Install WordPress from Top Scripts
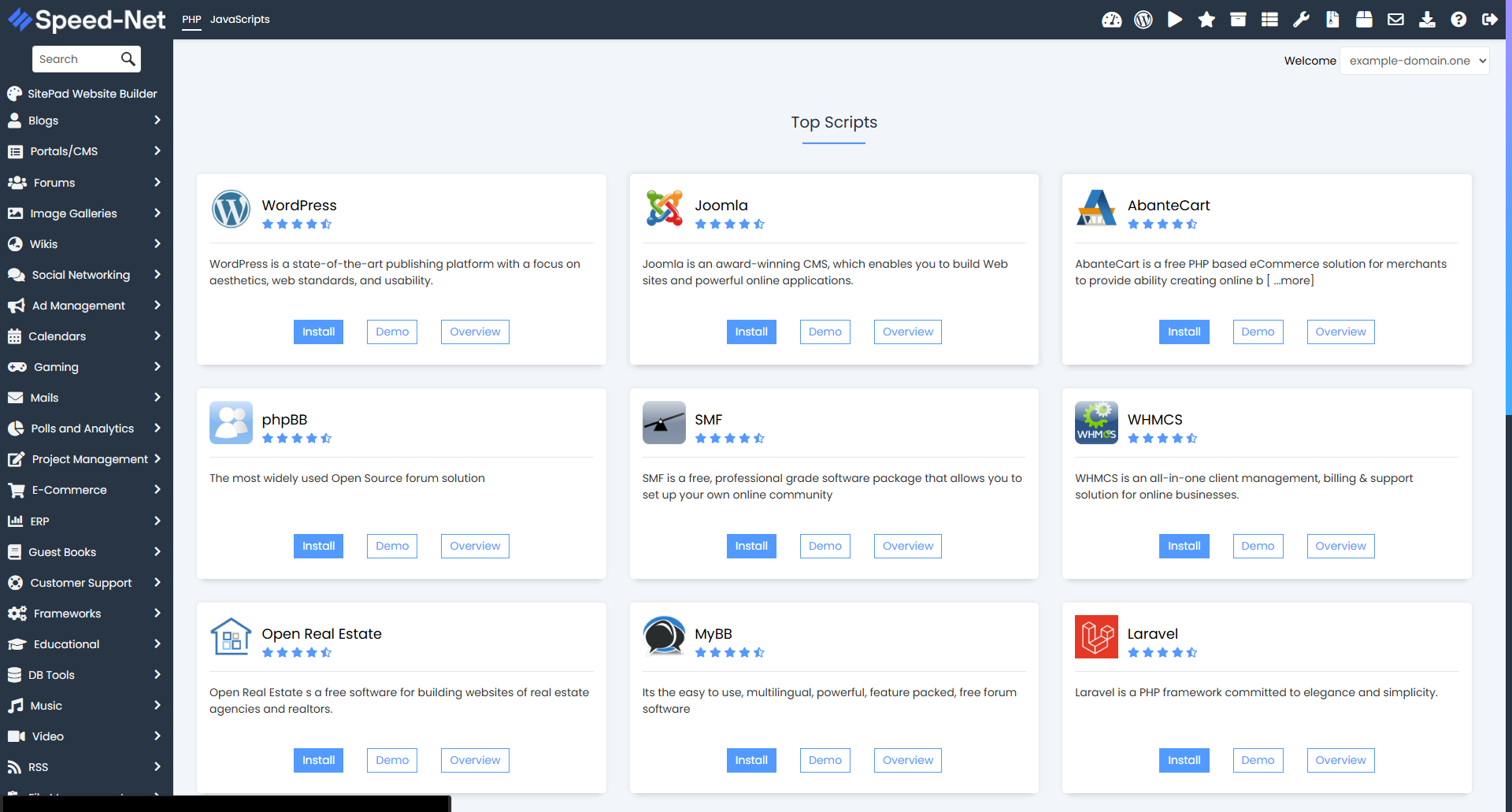 click(318, 332)
